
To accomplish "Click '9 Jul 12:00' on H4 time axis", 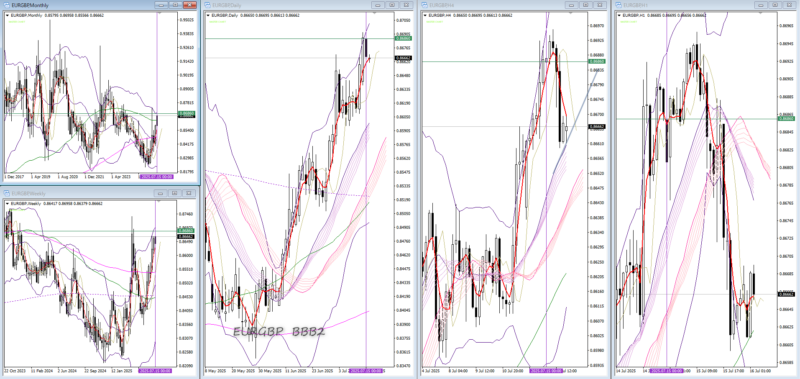I will [x=484, y=371].
